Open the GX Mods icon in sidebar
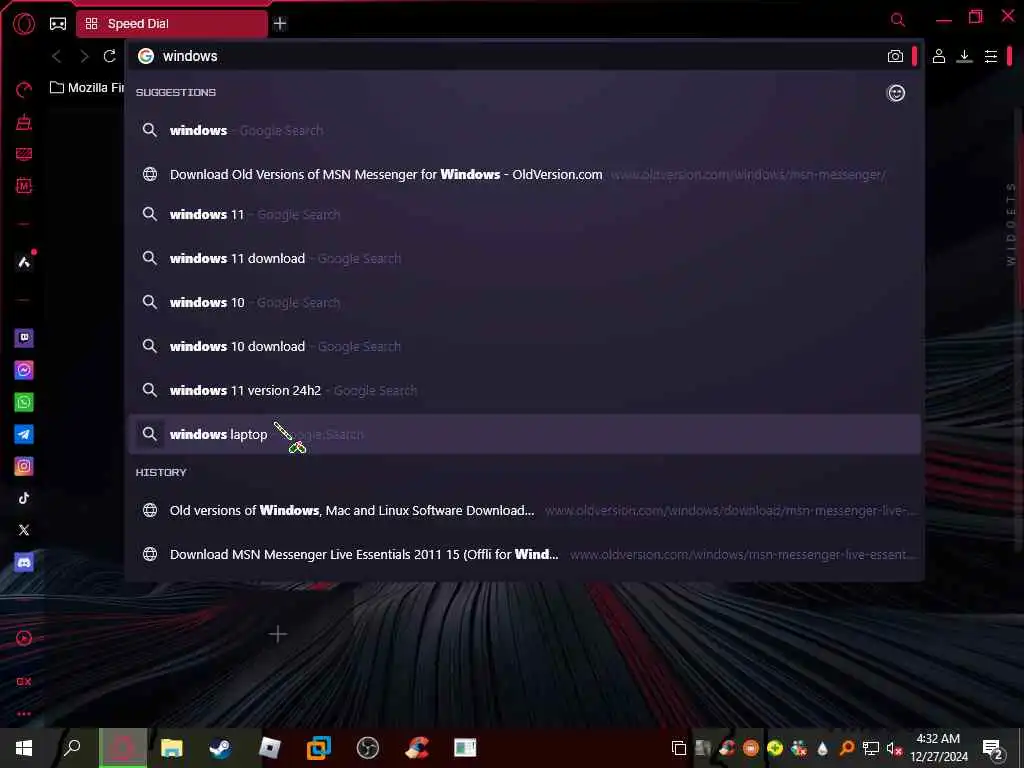 click(x=24, y=186)
